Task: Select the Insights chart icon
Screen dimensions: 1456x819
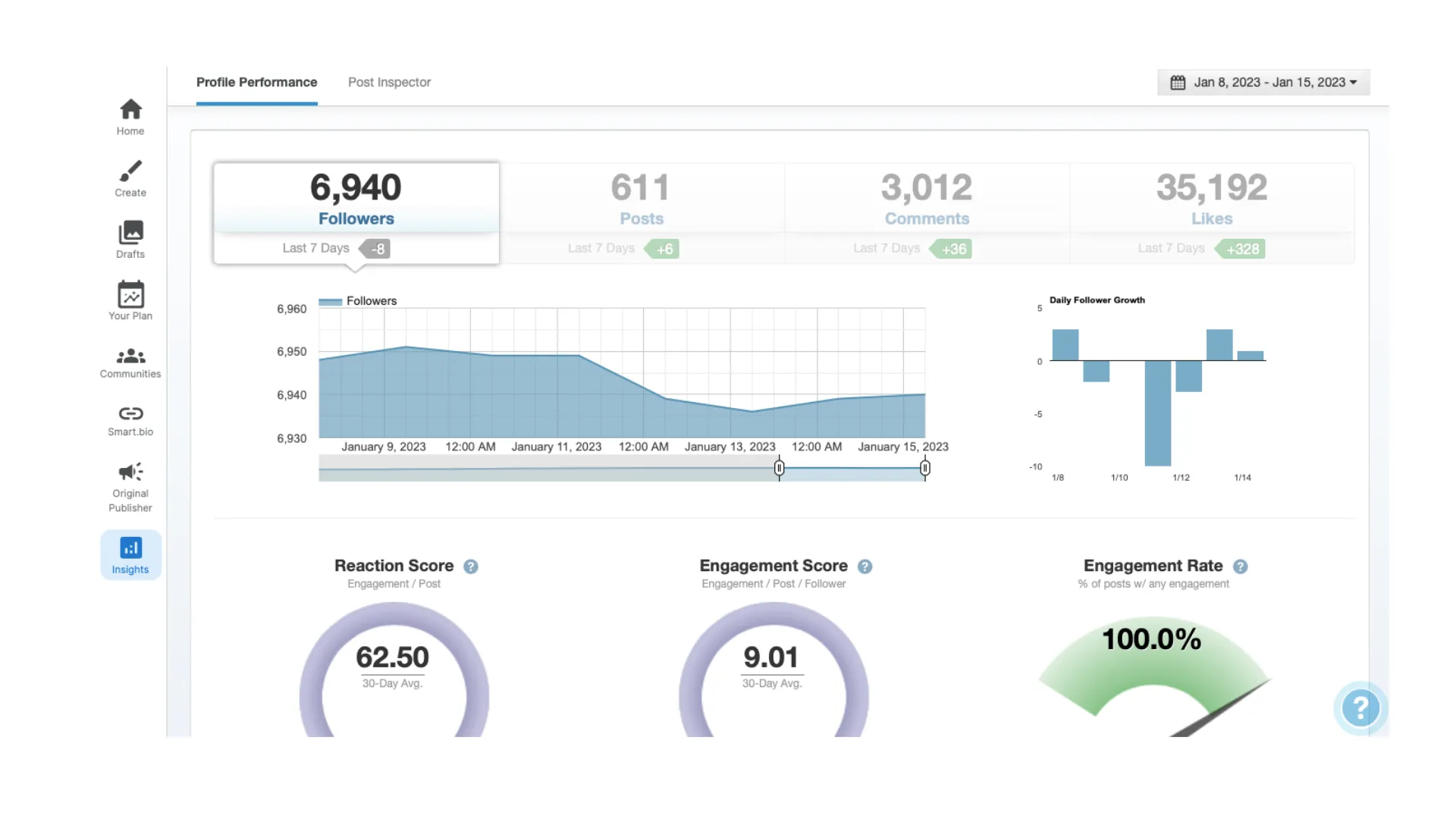Action: point(130,548)
